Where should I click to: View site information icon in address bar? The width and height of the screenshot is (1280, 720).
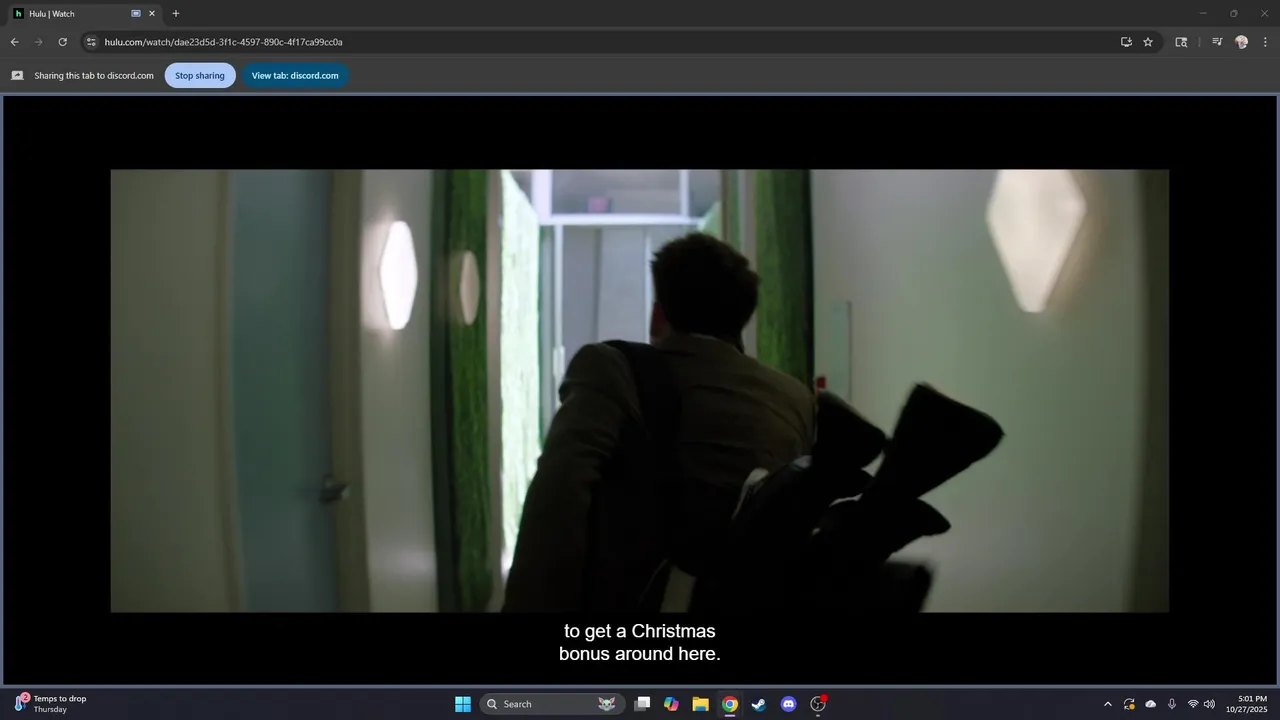91,42
